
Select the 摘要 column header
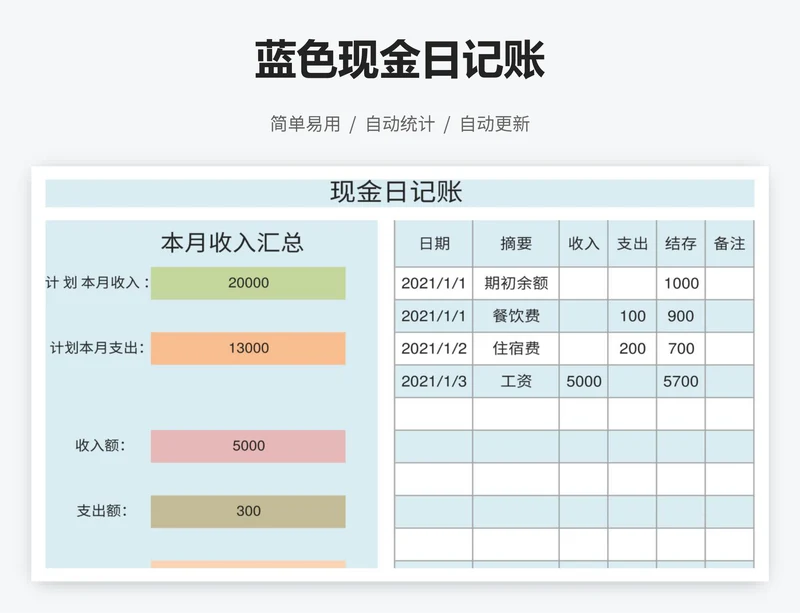[516, 243]
